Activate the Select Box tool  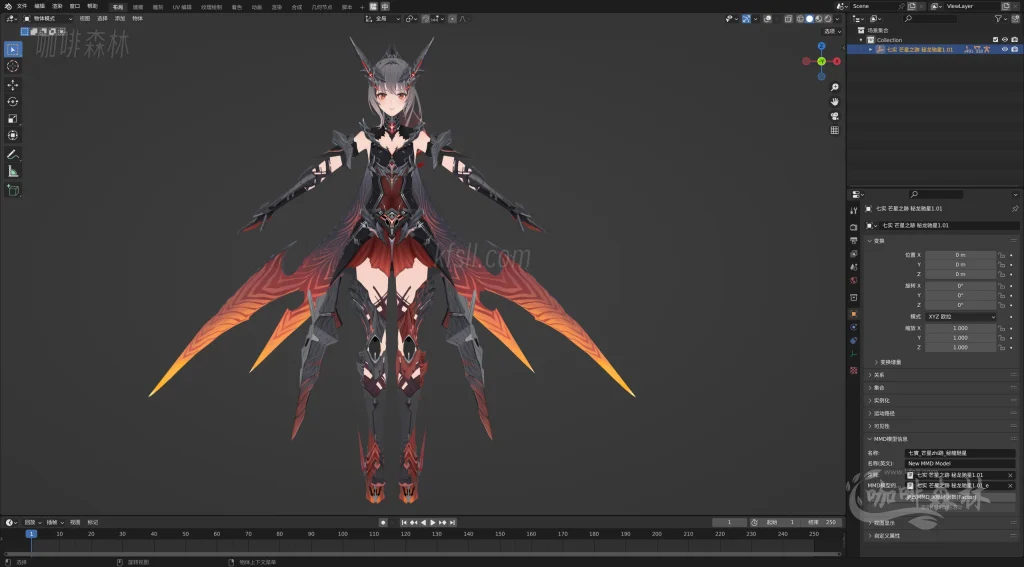[x=12, y=49]
